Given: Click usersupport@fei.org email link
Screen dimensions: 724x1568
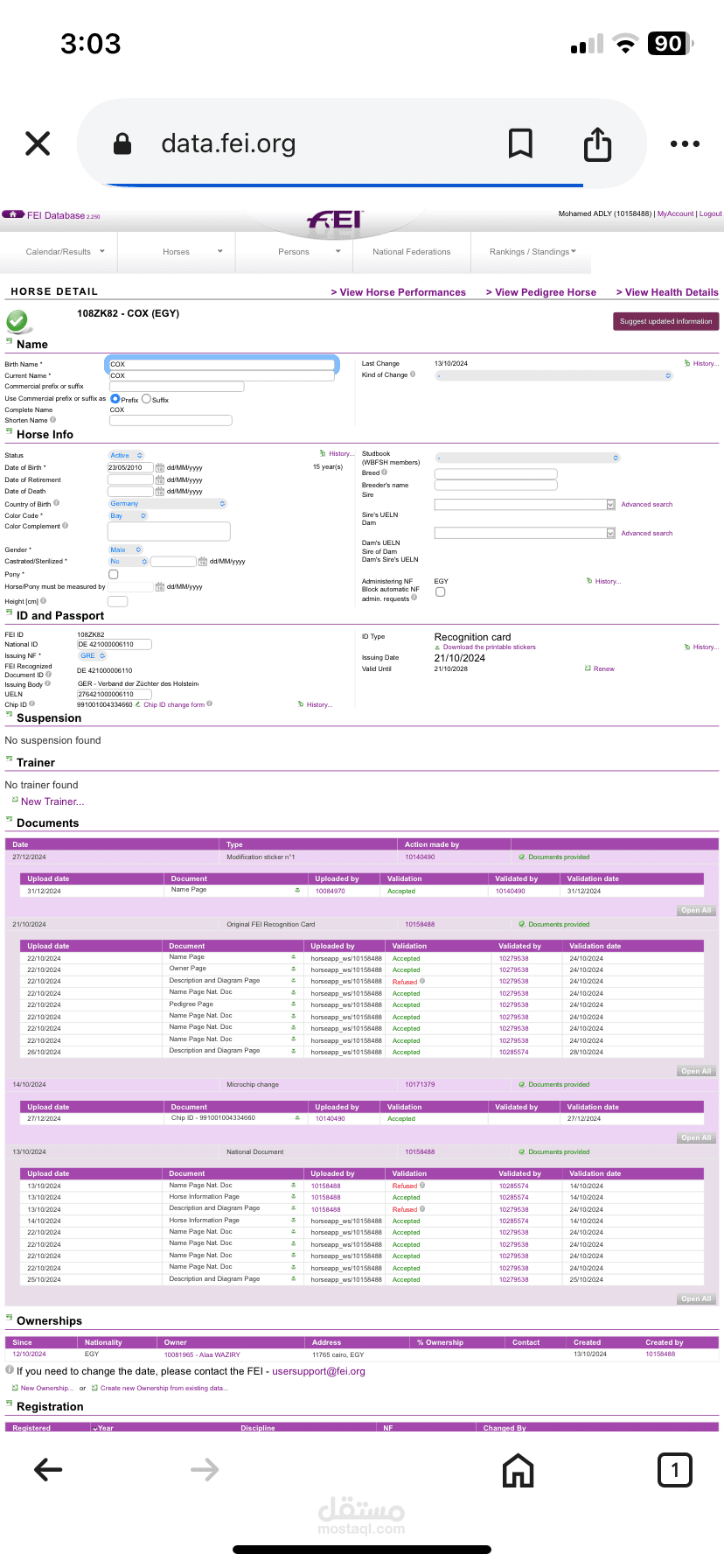Looking at the screenshot, I should 318,1371.
